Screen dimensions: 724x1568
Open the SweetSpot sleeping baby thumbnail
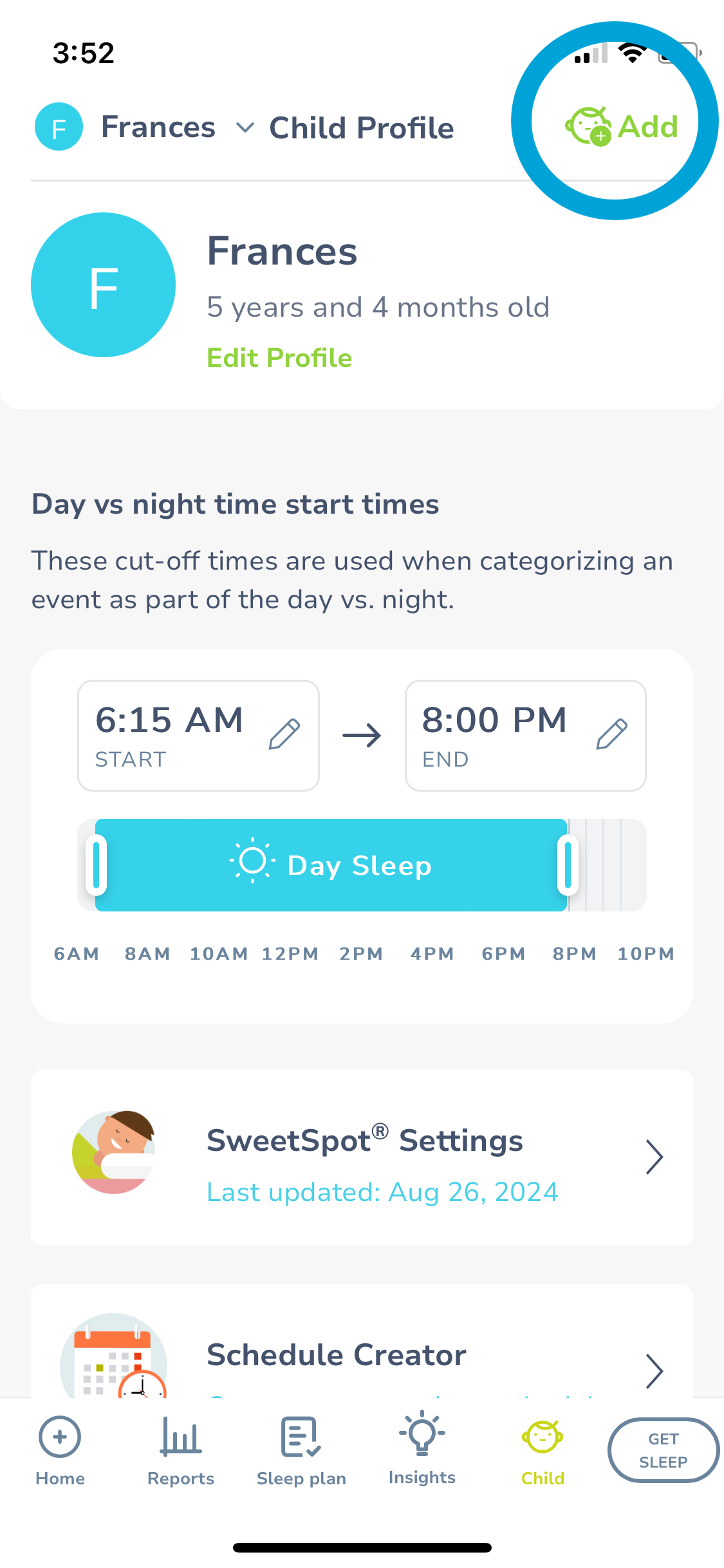tap(114, 1152)
